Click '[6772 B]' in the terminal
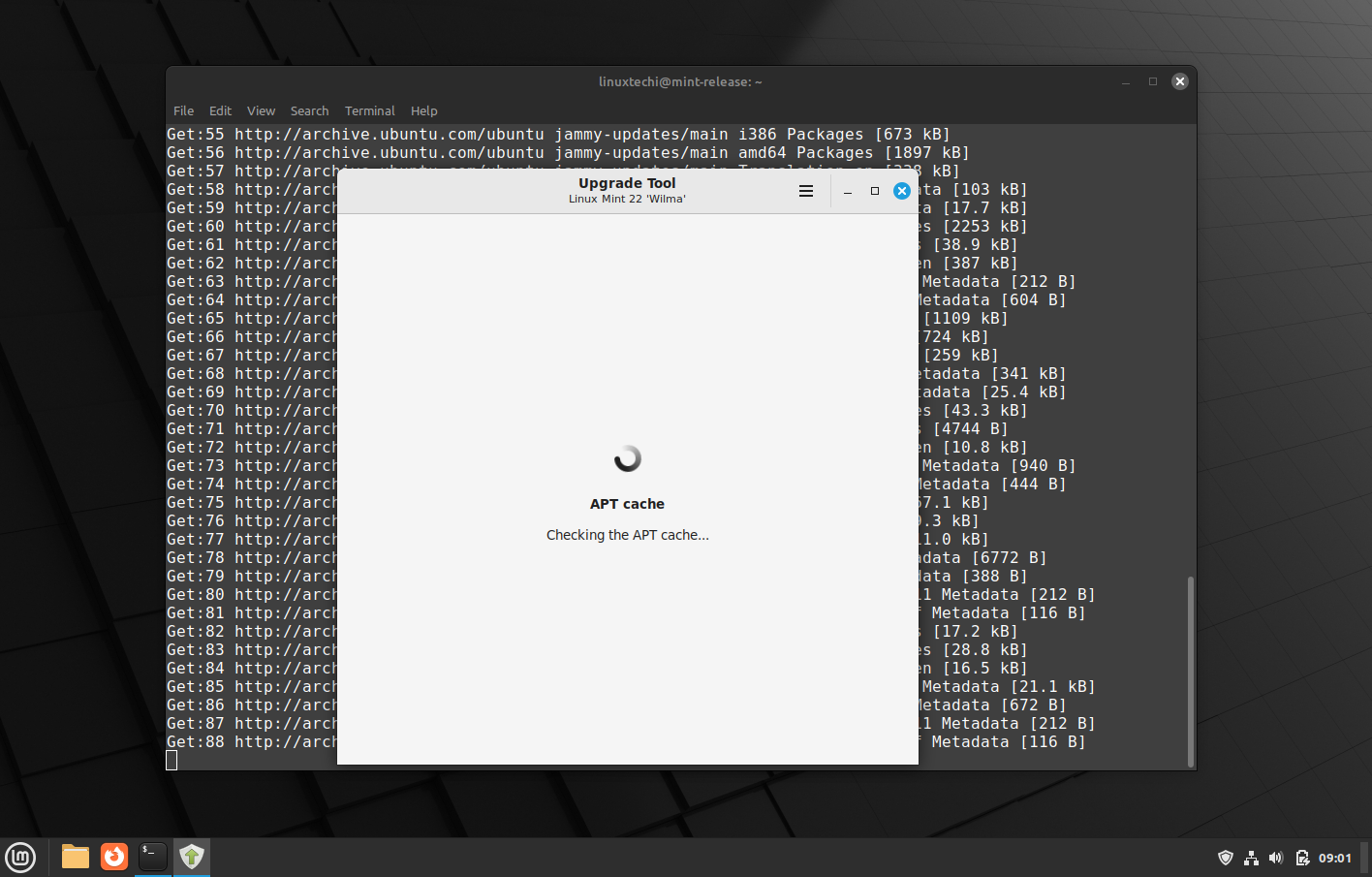1372x877 pixels. pos(1009,557)
